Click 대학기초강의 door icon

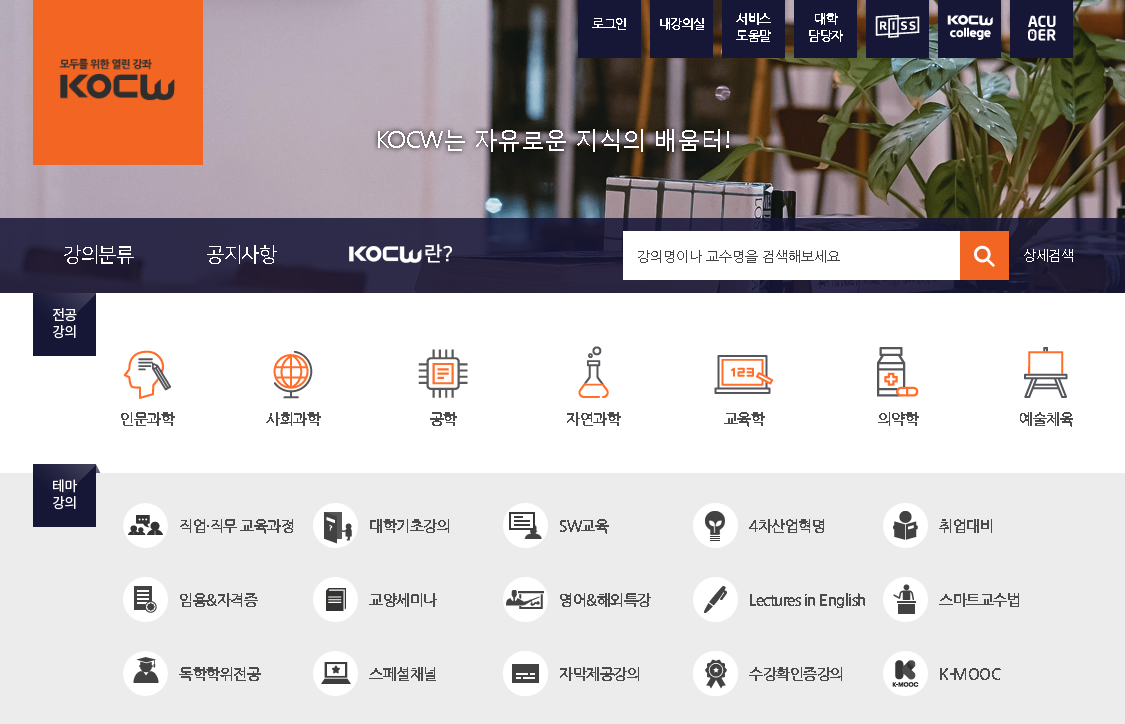336,526
